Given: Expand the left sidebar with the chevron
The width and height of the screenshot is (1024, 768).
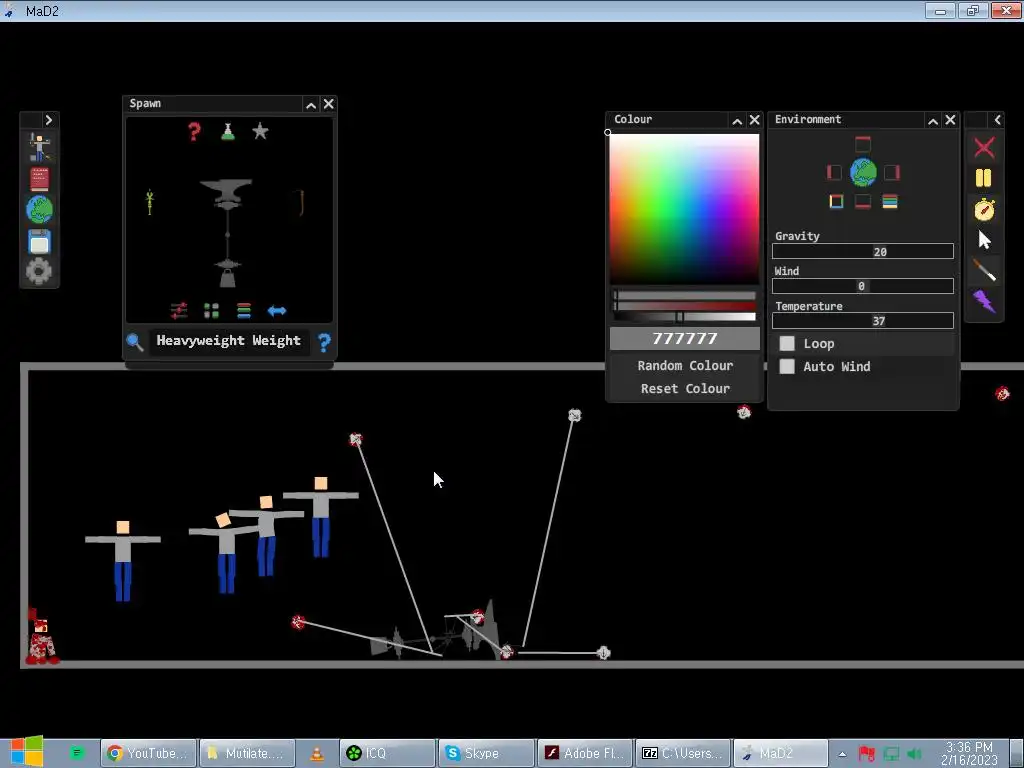Looking at the screenshot, I should [x=48, y=120].
